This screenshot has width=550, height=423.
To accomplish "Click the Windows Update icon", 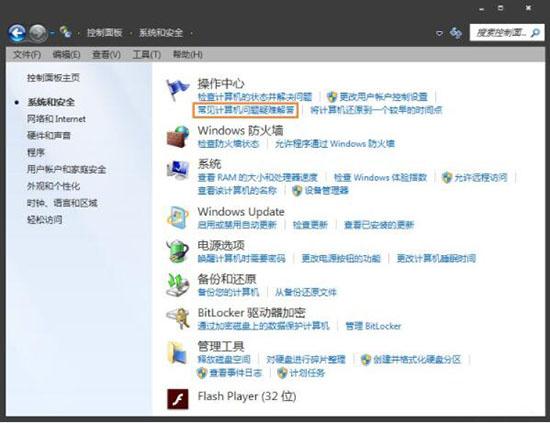I will pyautogui.click(x=177, y=218).
